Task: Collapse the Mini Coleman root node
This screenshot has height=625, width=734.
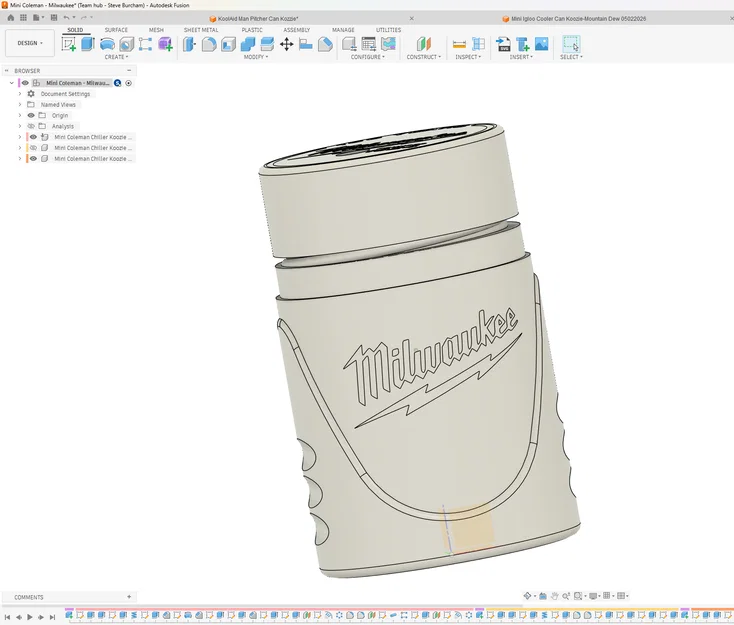Action: (x=12, y=83)
